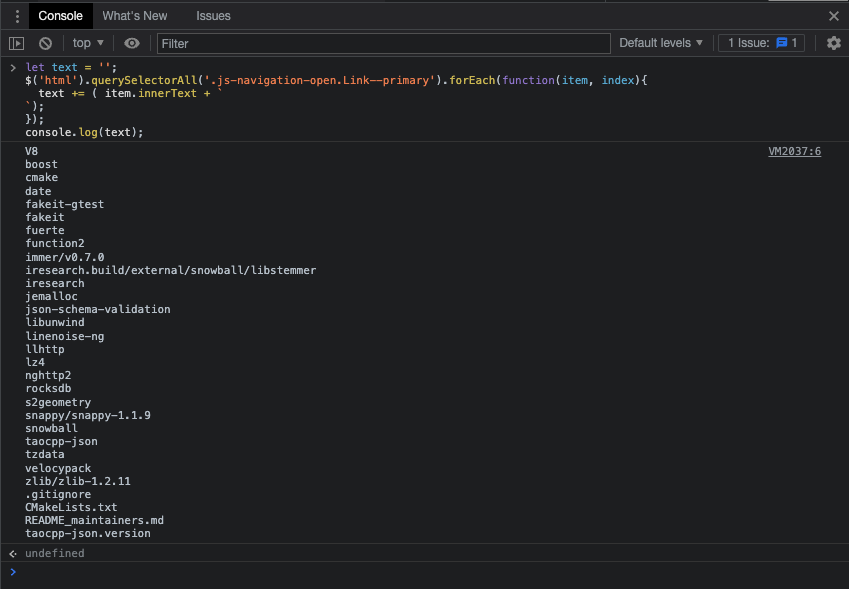
Task: Select the 'libunwind' output line
Action: point(55,322)
